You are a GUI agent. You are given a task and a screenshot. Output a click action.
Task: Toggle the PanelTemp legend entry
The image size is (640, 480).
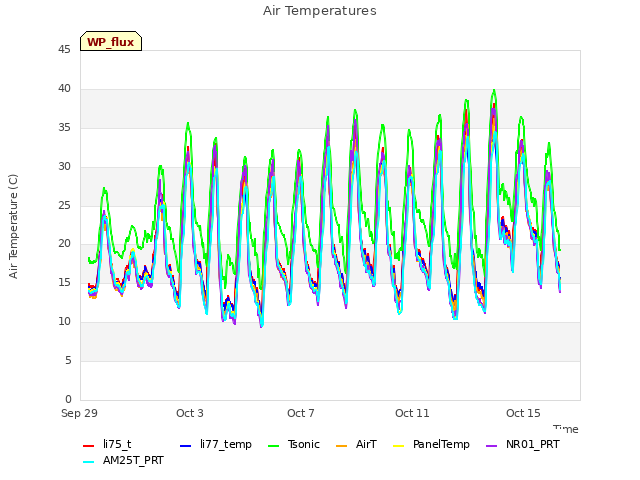(431, 444)
